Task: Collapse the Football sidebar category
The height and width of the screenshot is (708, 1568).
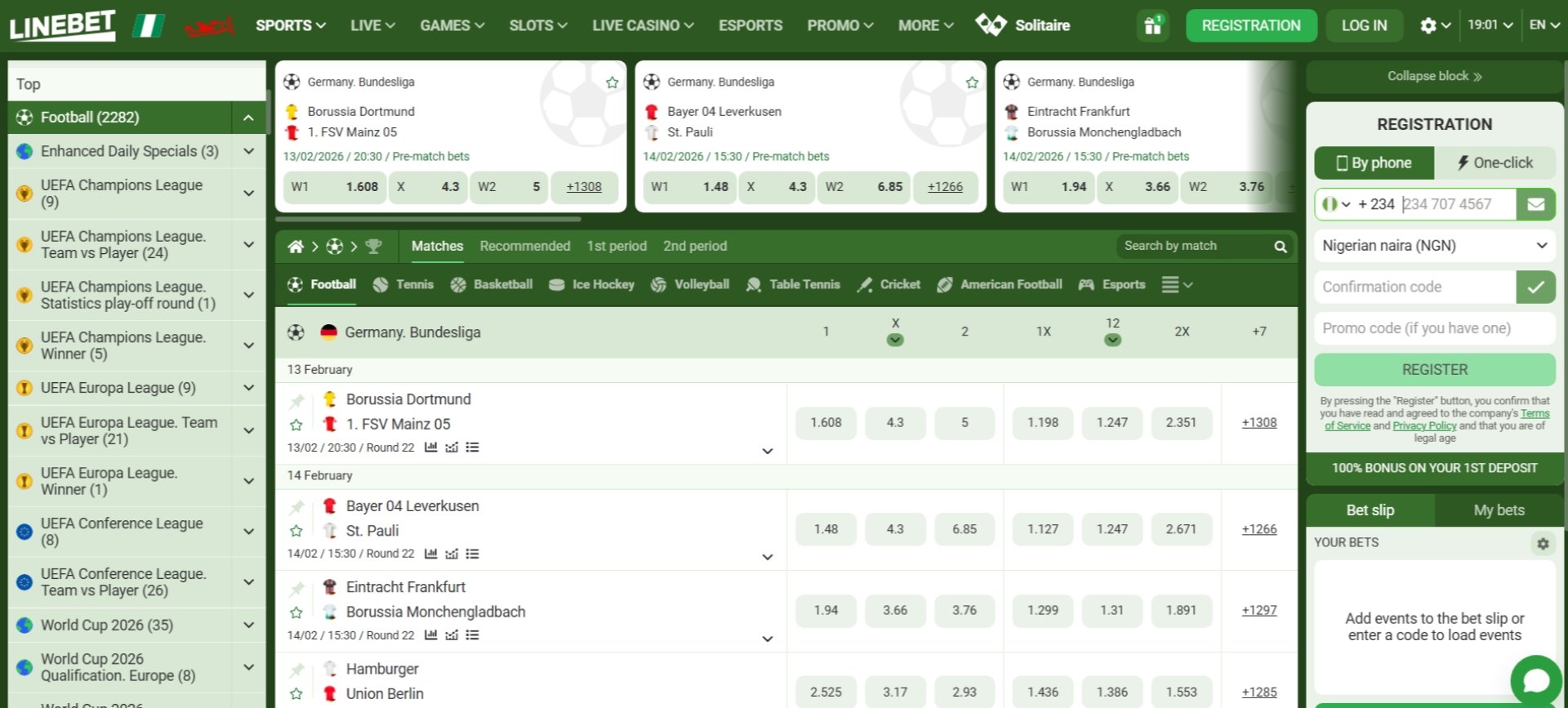Action: click(x=248, y=118)
